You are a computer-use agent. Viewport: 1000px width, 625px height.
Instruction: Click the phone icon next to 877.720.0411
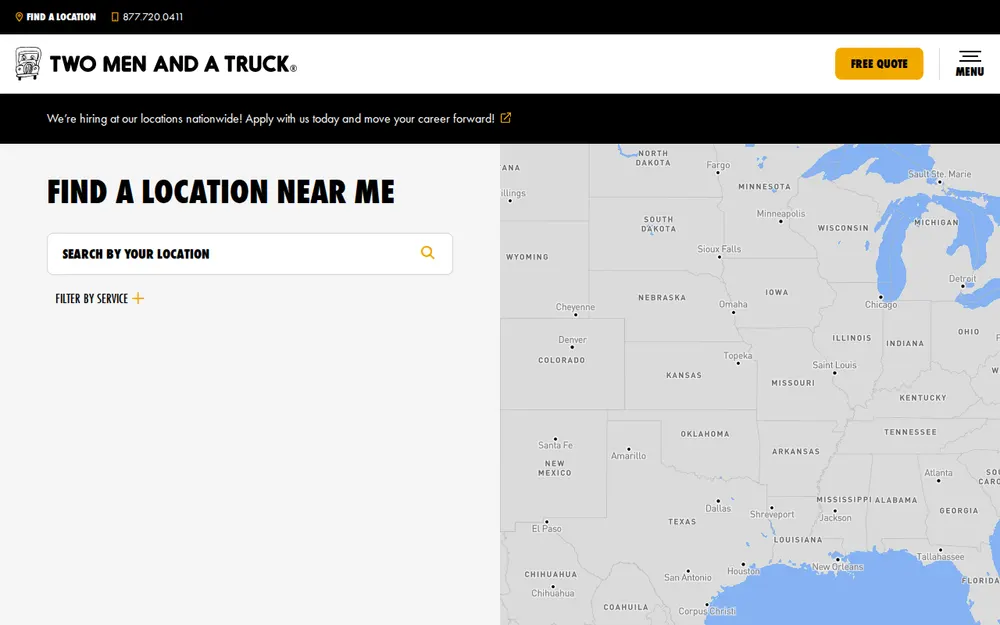115,17
